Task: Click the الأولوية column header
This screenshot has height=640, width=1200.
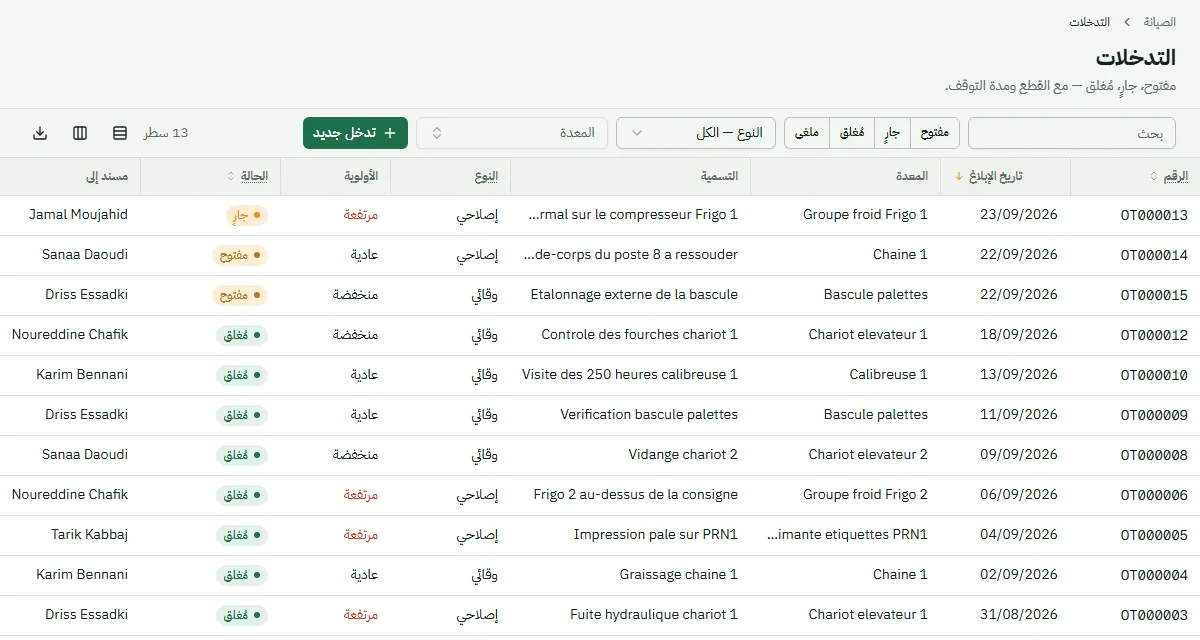Action: pyautogui.click(x=360, y=177)
